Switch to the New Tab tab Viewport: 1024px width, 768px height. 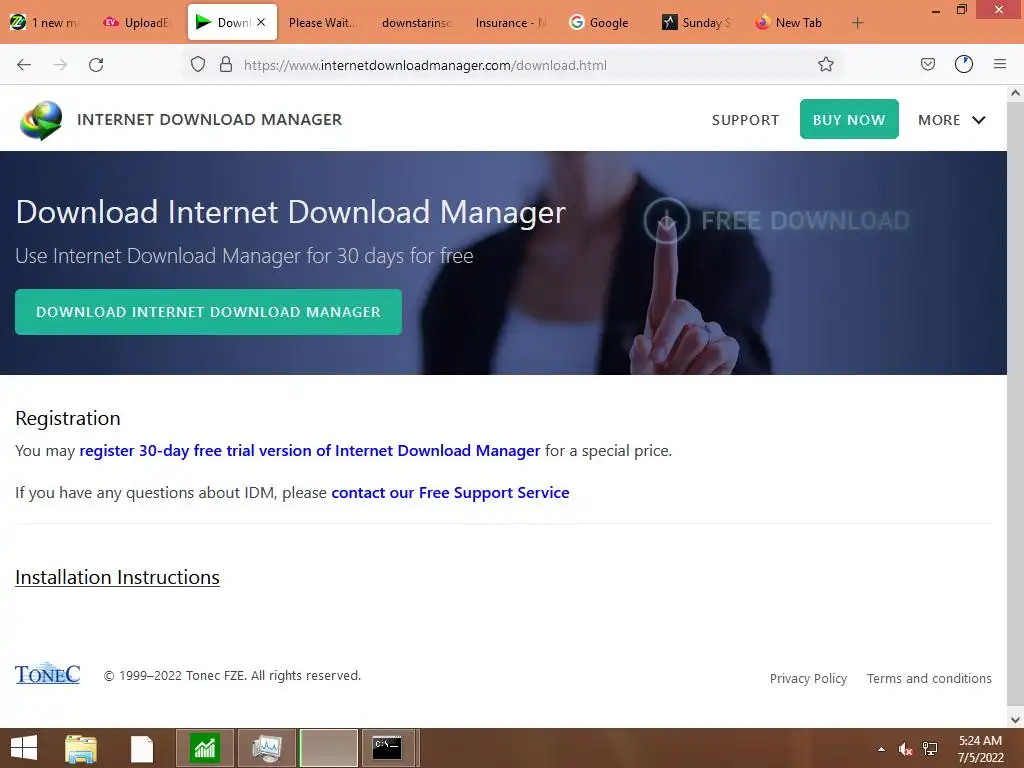coord(789,23)
